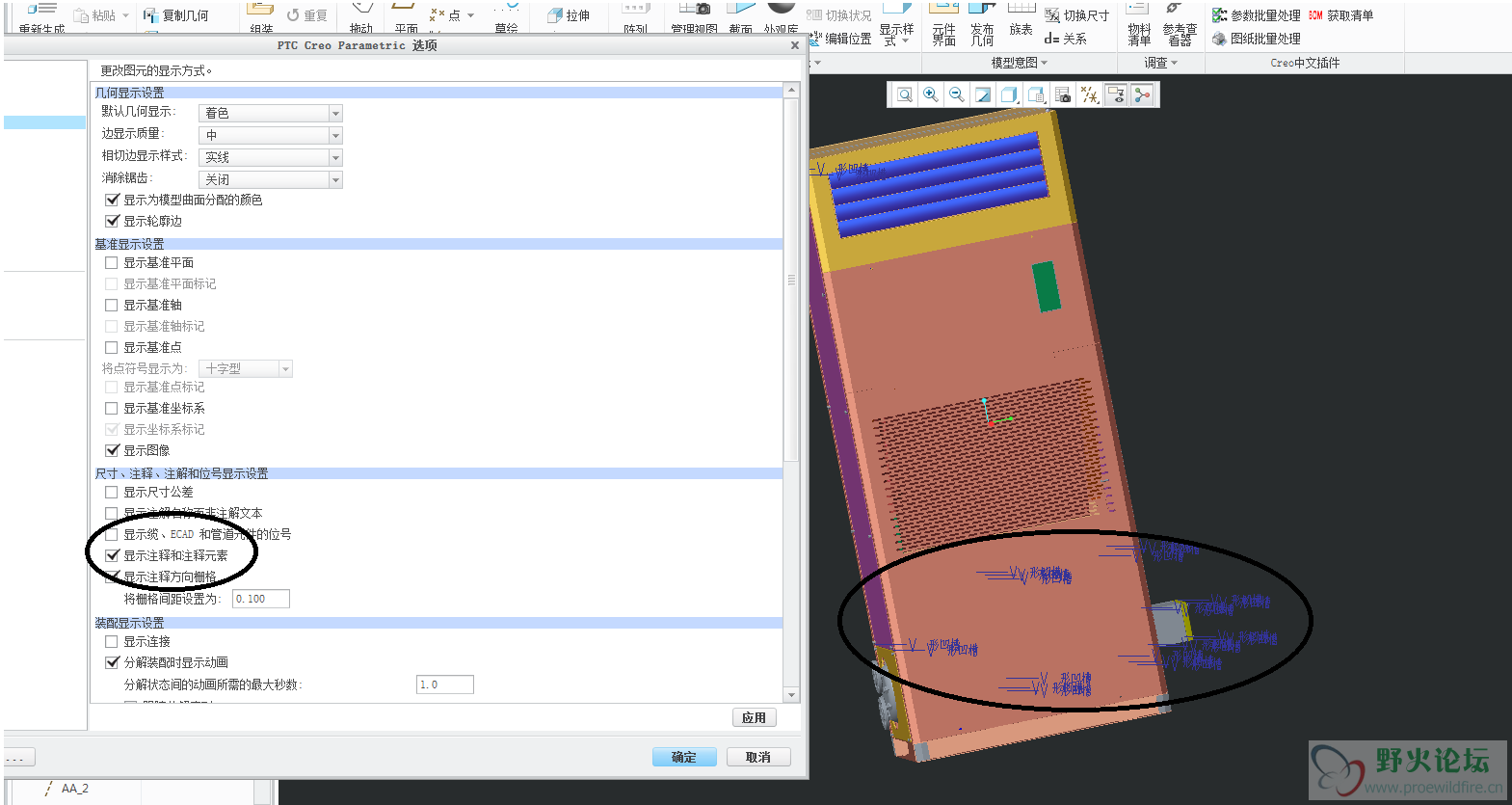Toggle the 显示轮廓边 checkbox
Screen dimensions: 1512x805
coord(112,222)
